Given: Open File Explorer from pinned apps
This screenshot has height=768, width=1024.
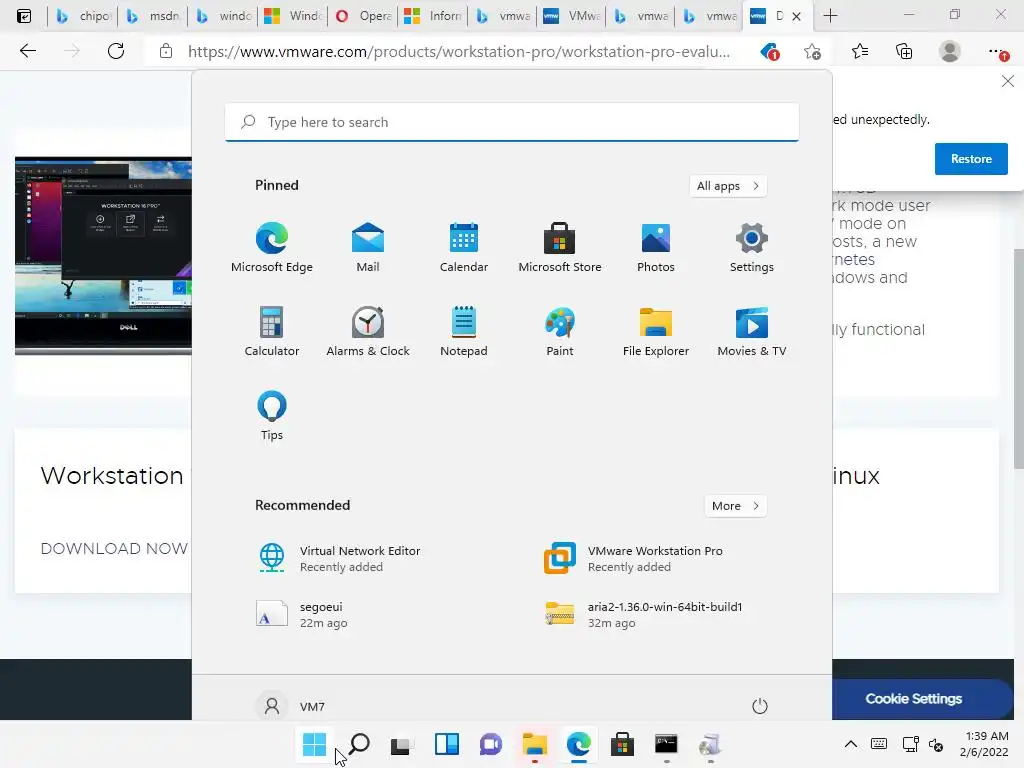Looking at the screenshot, I should click(x=656, y=332).
